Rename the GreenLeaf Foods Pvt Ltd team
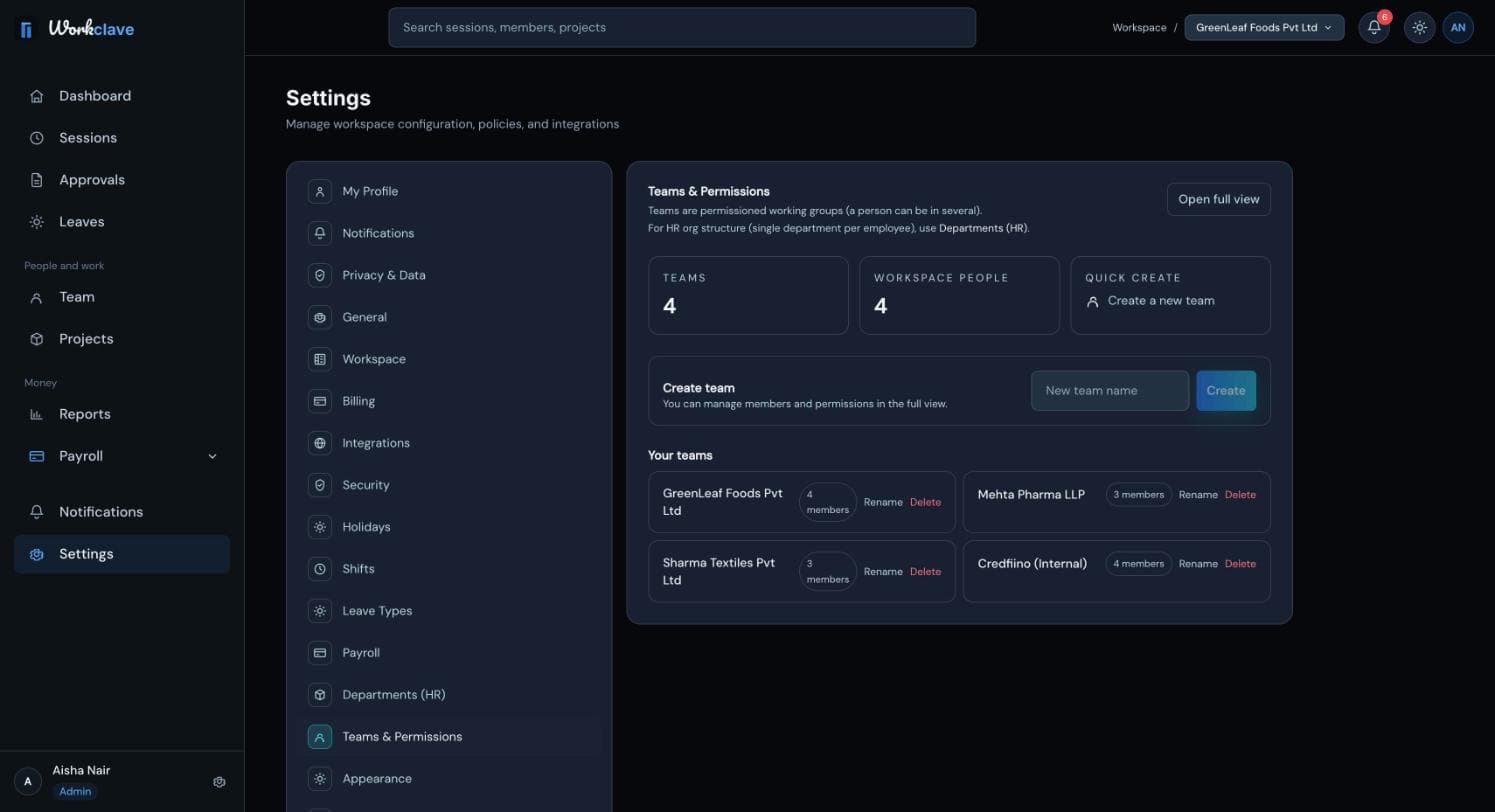This screenshot has width=1495, height=812. (883, 502)
